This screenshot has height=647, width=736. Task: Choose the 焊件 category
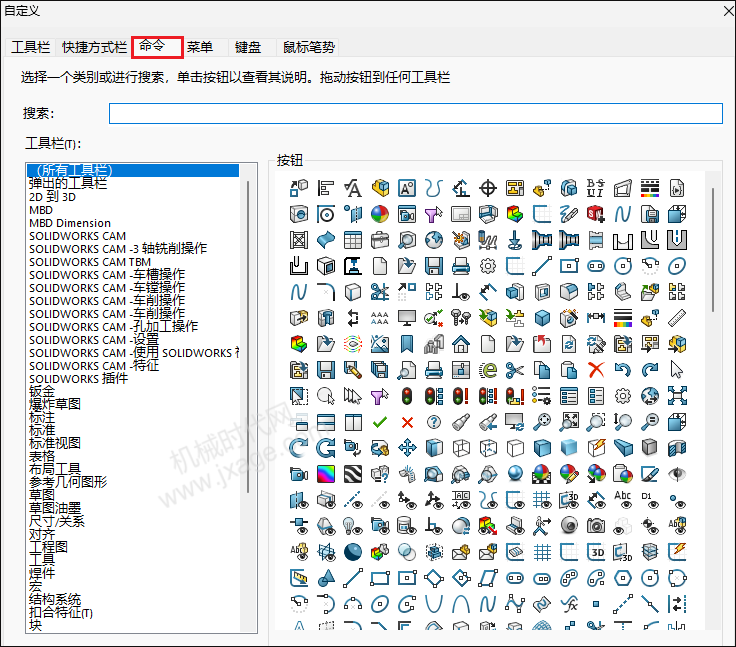click(42, 573)
